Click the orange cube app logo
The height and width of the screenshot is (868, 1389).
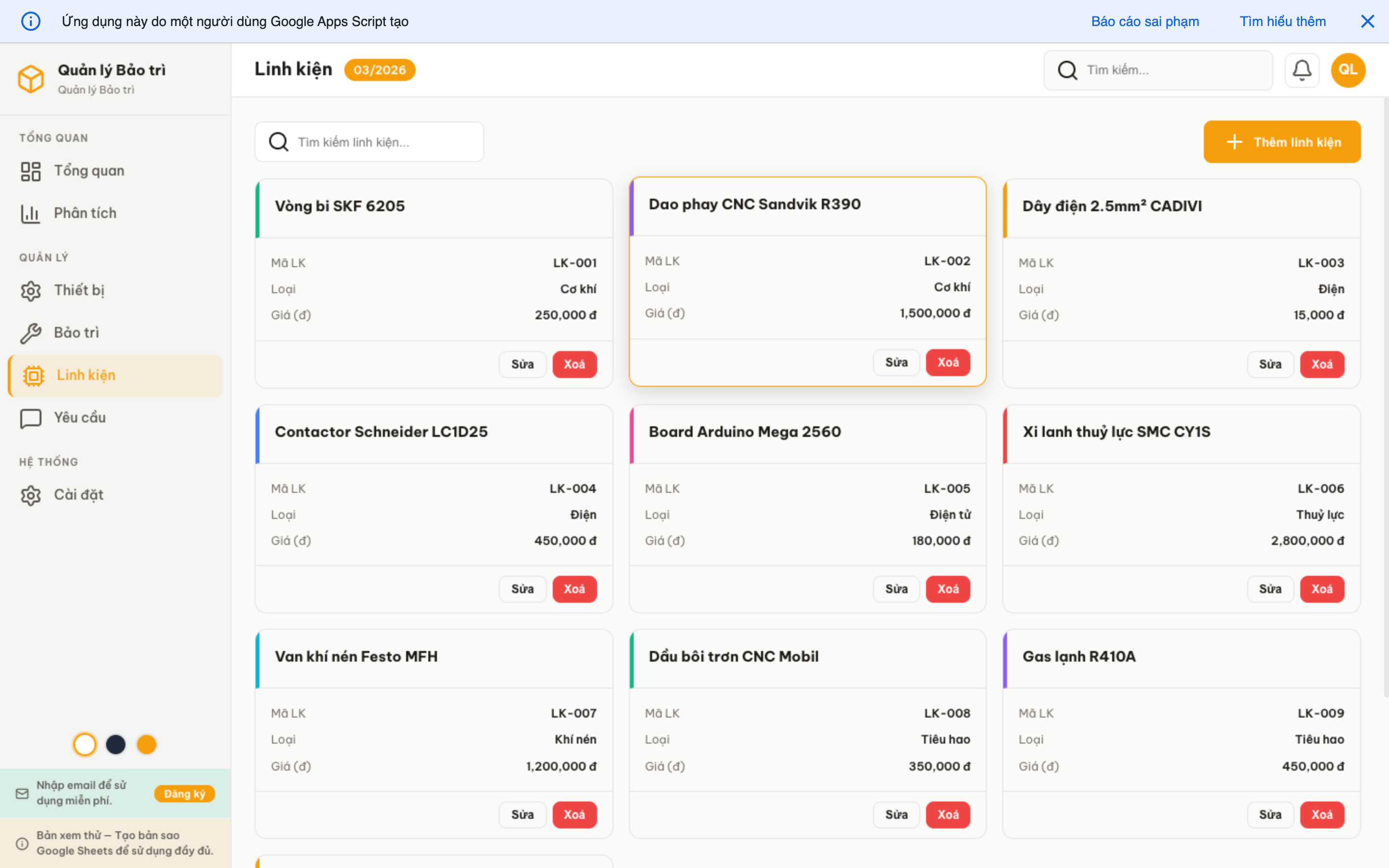coord(31,79)
